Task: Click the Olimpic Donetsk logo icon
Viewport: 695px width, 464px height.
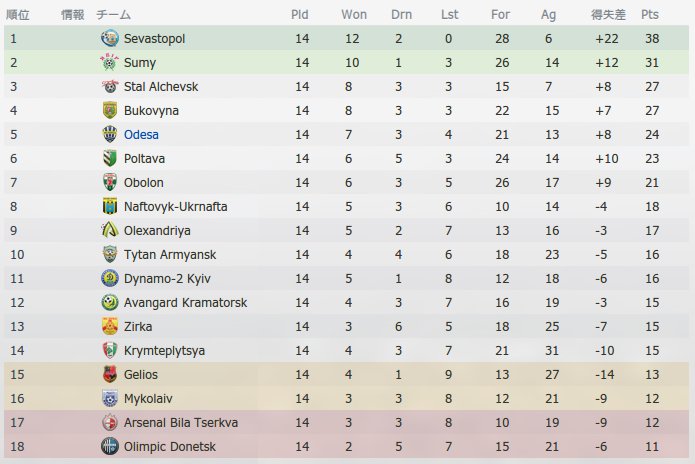Action: click(109, 446)
